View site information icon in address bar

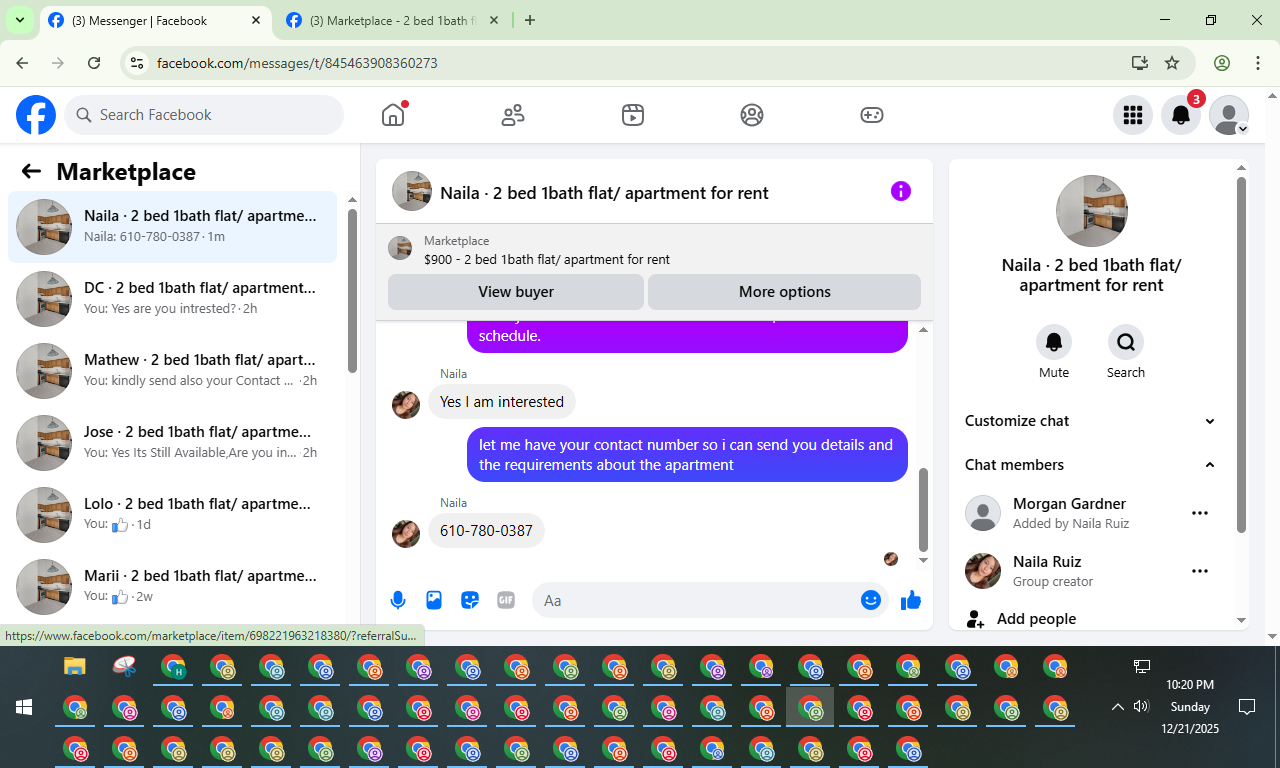click(x=138, y=63)
